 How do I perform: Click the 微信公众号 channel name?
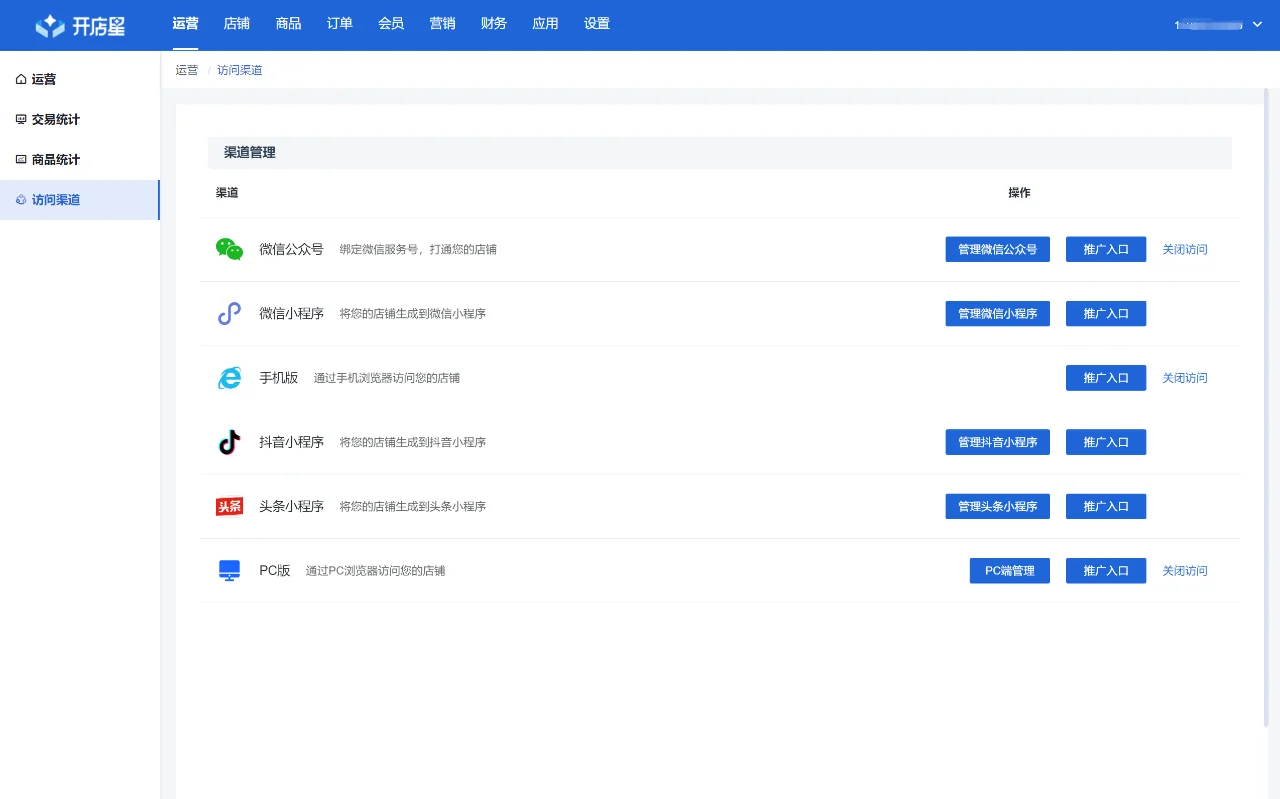coord(291,249)
